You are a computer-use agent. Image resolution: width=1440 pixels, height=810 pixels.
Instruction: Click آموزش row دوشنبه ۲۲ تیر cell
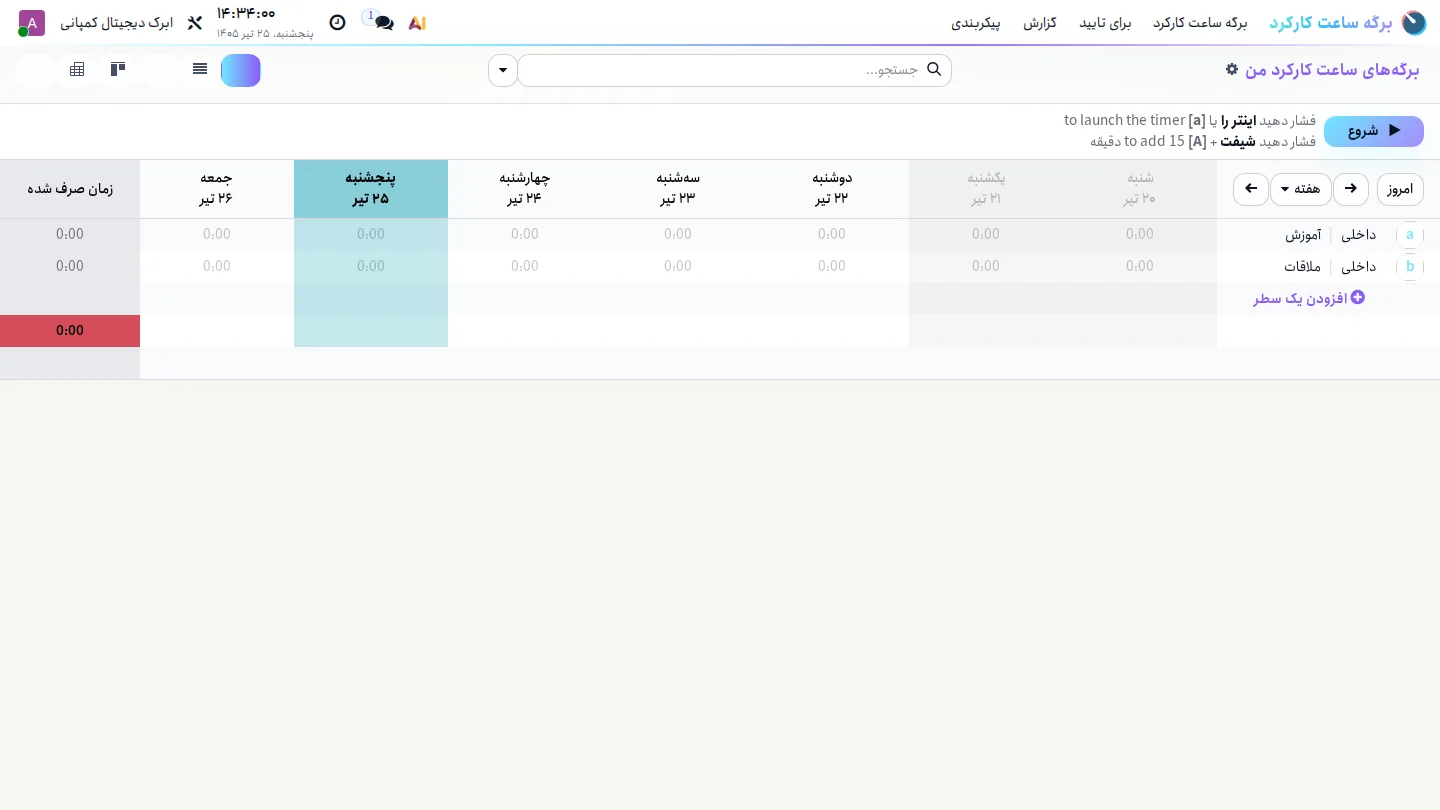click(x=832, y=235)
